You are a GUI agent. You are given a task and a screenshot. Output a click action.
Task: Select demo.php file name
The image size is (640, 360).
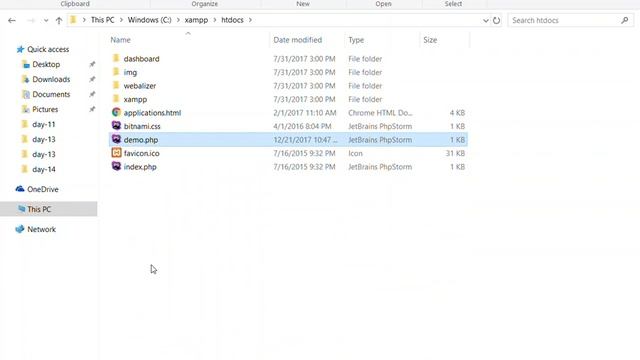tap(141, 140)
